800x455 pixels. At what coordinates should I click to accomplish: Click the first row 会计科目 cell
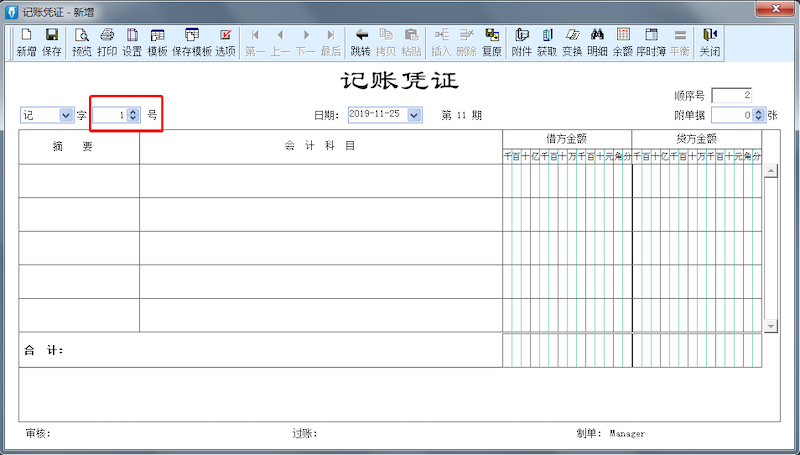pos(321,181)
